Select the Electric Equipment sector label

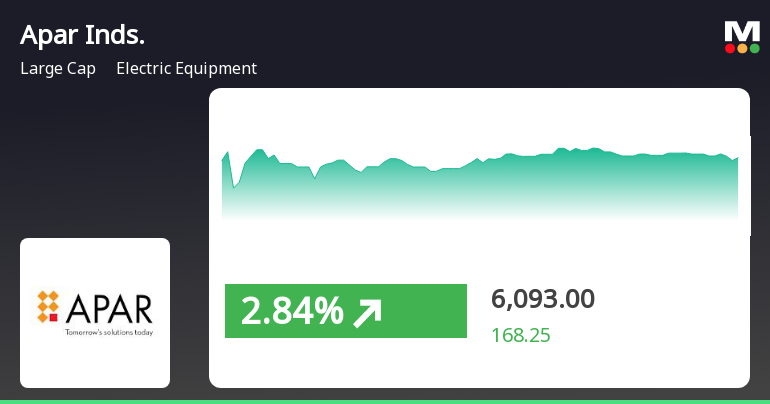[x=186, y=69]
